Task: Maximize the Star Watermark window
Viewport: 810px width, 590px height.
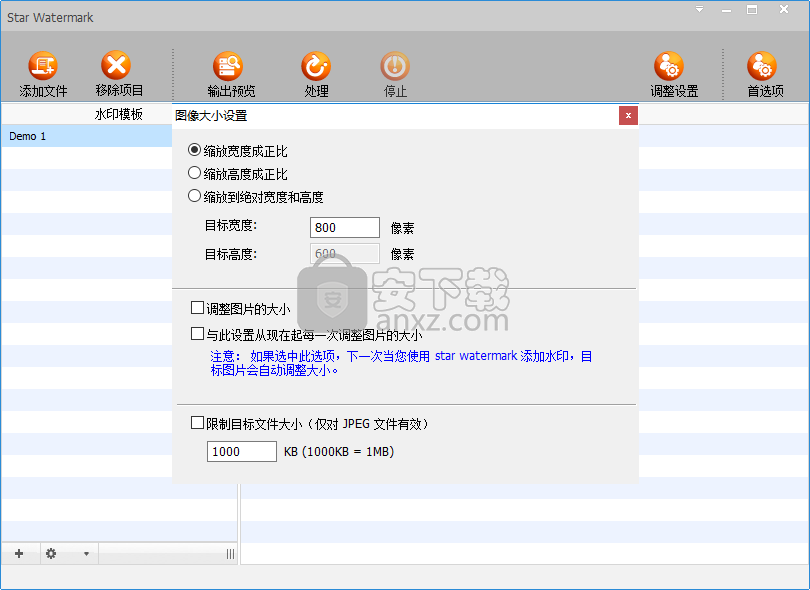Action: pos(752,9)
